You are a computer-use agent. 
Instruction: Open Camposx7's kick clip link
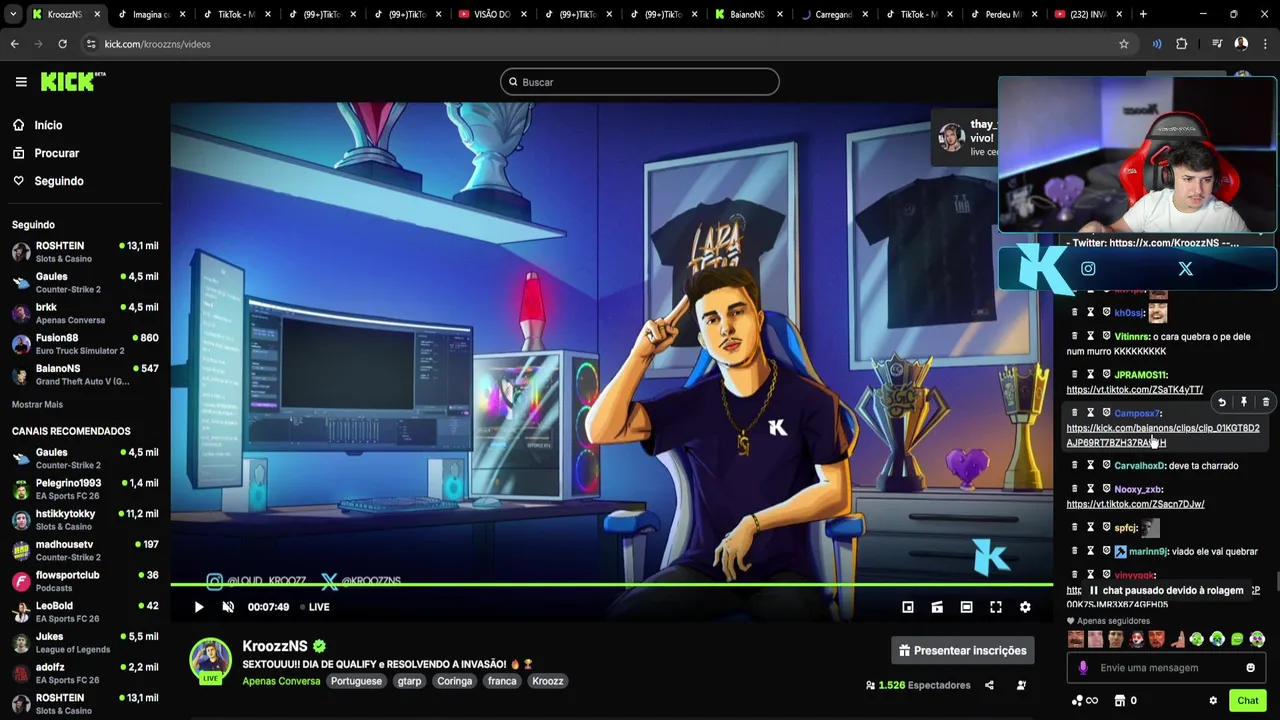point(1162,435)
